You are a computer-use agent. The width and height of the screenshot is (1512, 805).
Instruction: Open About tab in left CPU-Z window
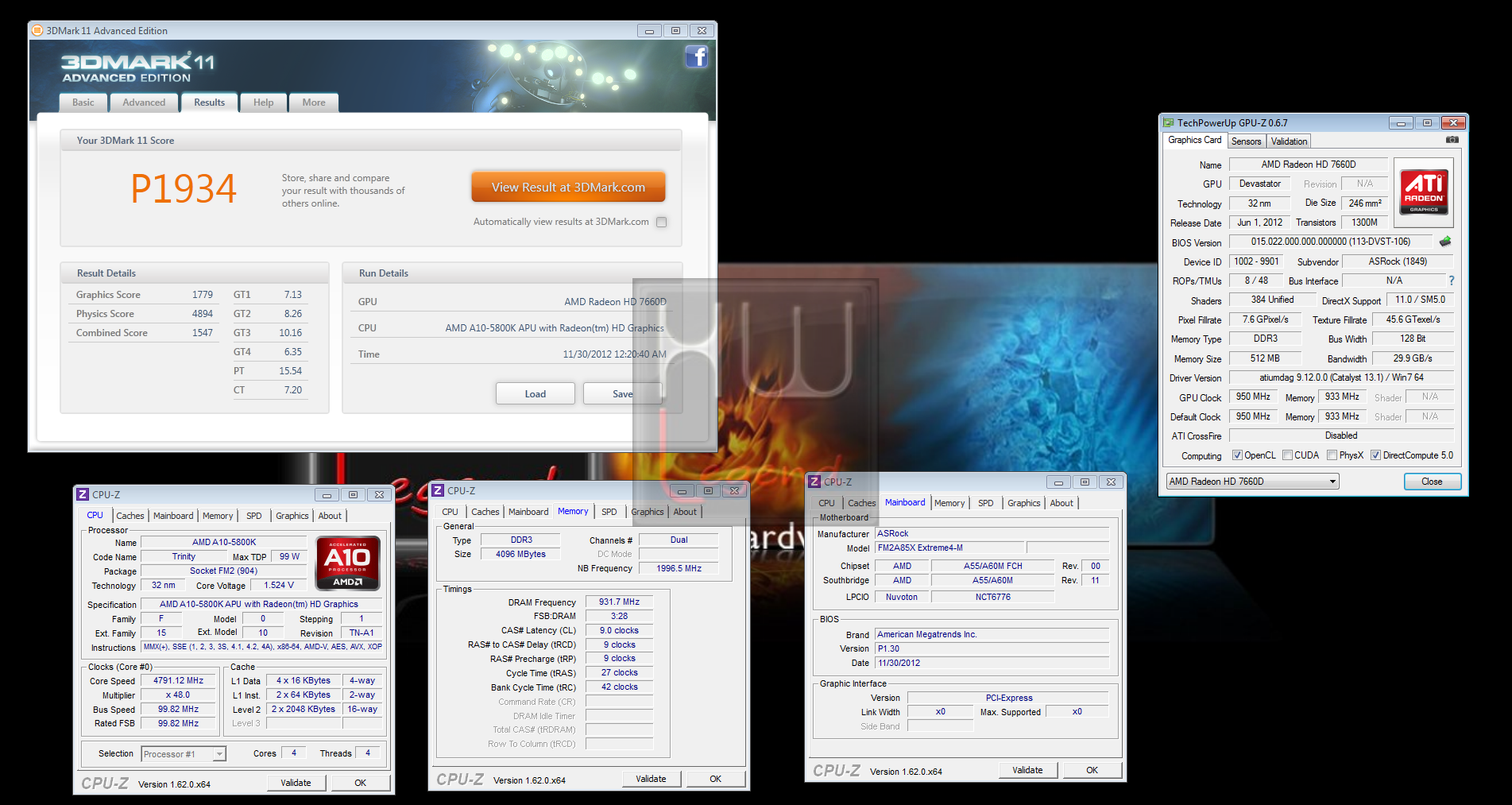[x=330, y=516]
